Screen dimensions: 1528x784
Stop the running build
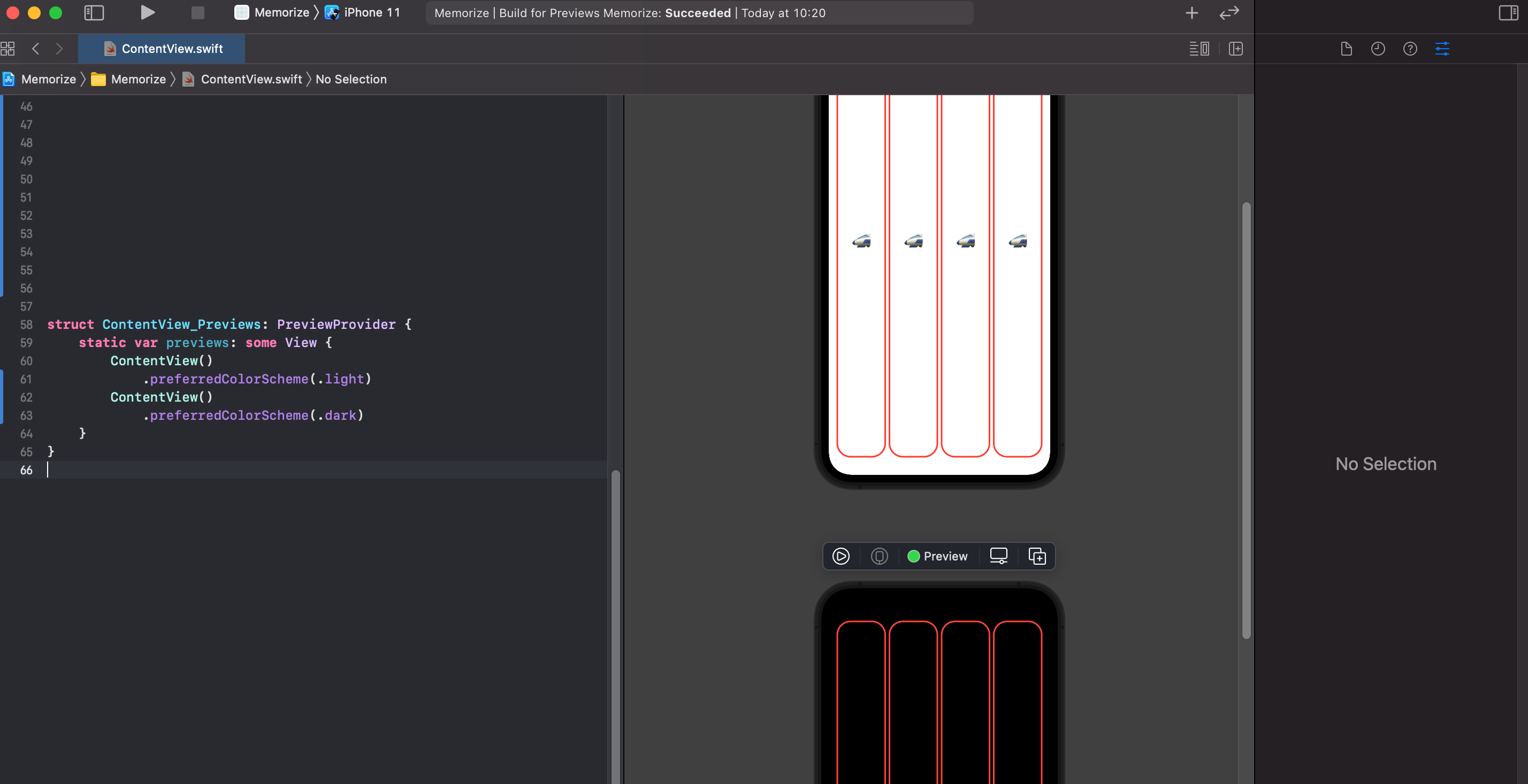pyautogui.click(x=197, y=12)
